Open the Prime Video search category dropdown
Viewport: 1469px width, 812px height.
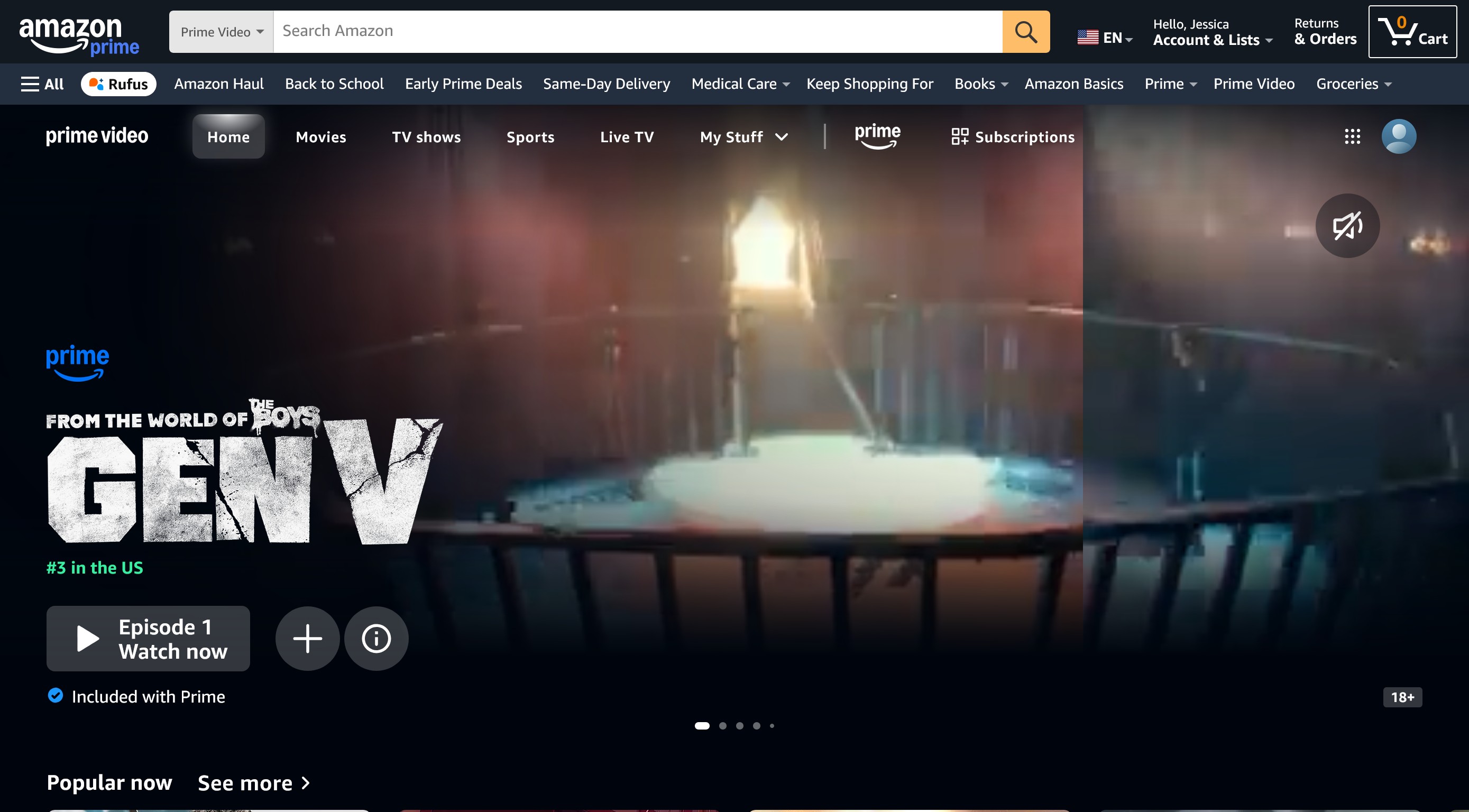coord(221,32)
